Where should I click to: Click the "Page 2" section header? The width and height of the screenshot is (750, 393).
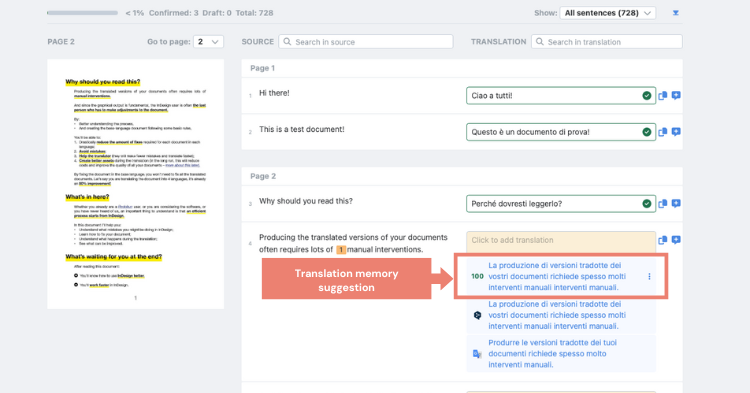click(x=263, y=176)
